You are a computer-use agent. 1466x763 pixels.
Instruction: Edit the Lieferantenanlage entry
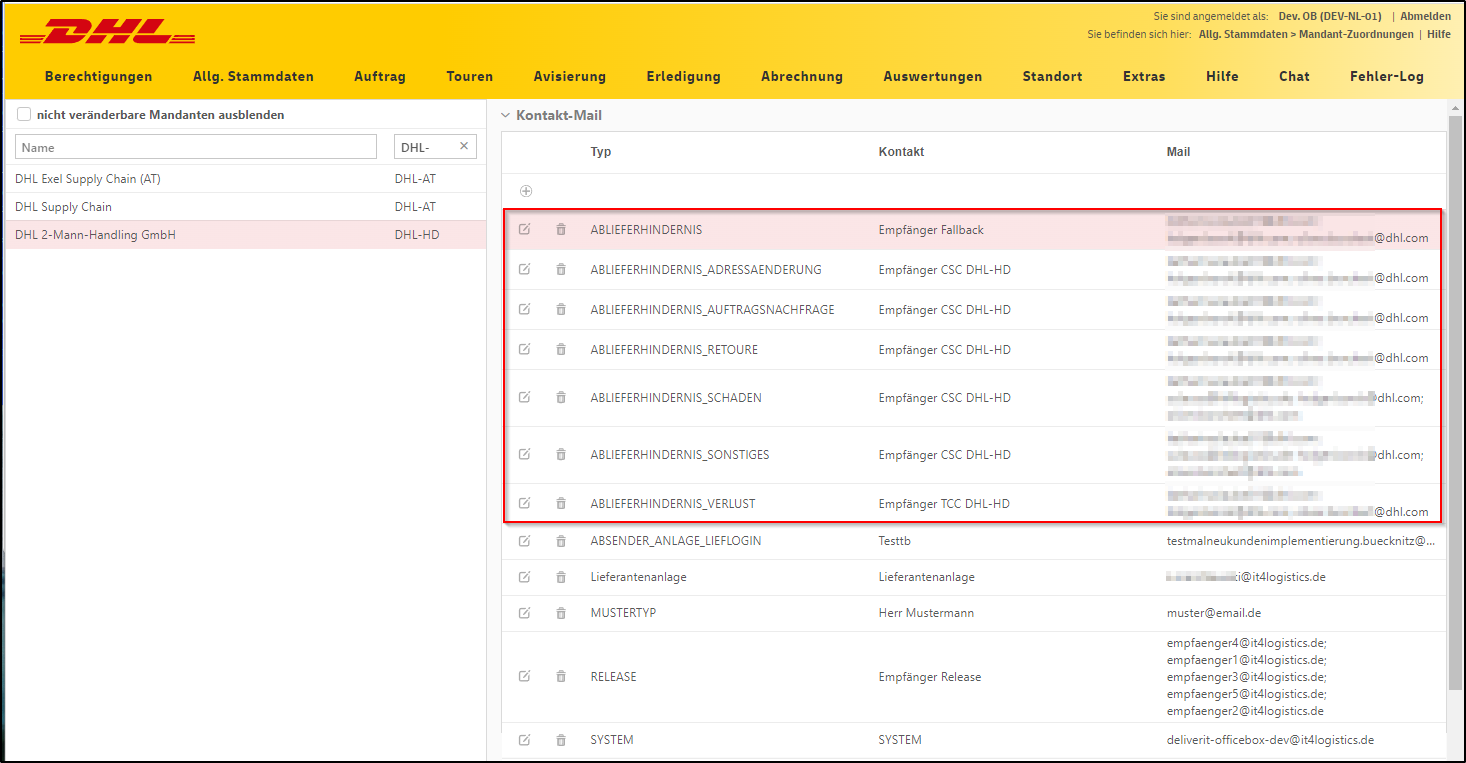[525, 577]
